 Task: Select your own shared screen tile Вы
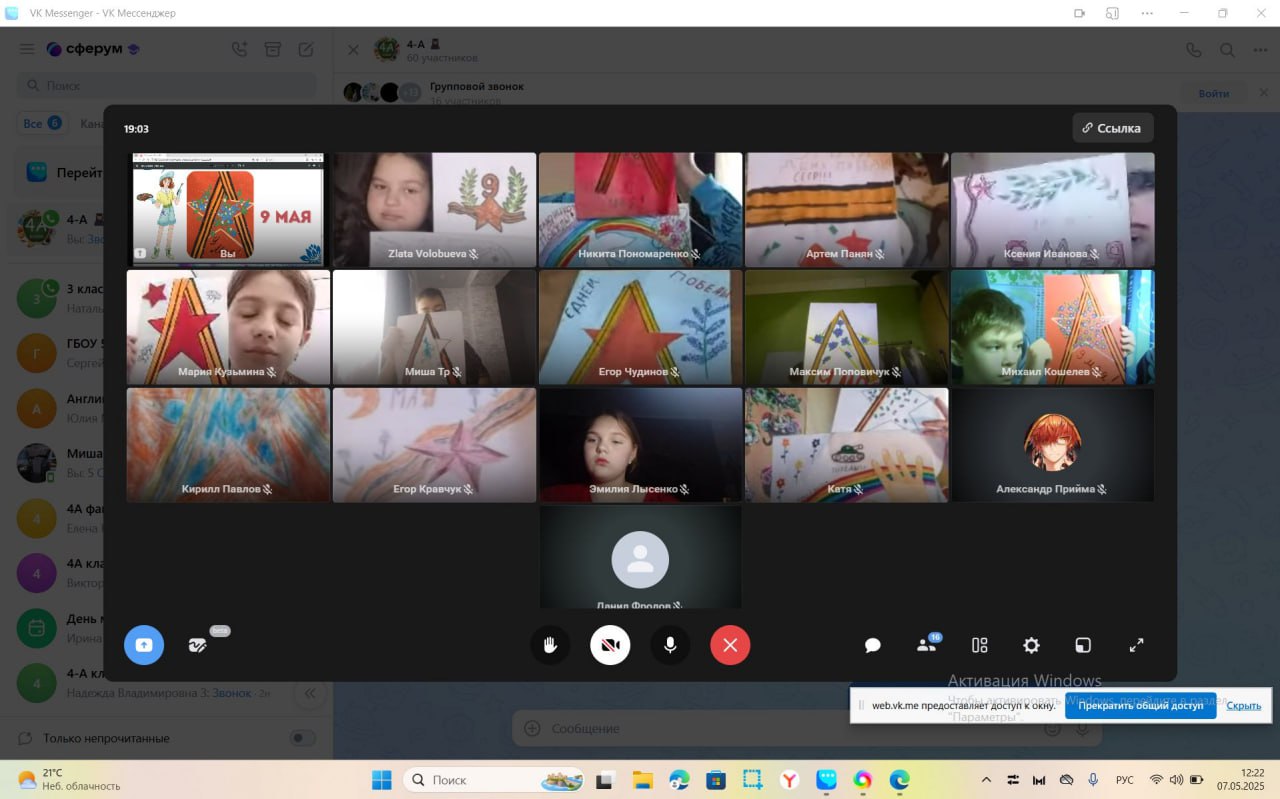(228, 209)
